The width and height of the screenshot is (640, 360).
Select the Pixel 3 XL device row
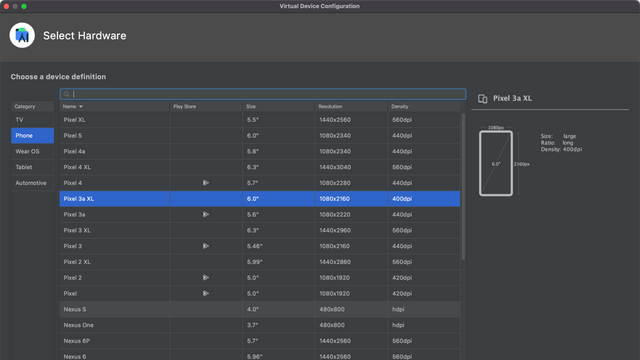coord(260,230)
